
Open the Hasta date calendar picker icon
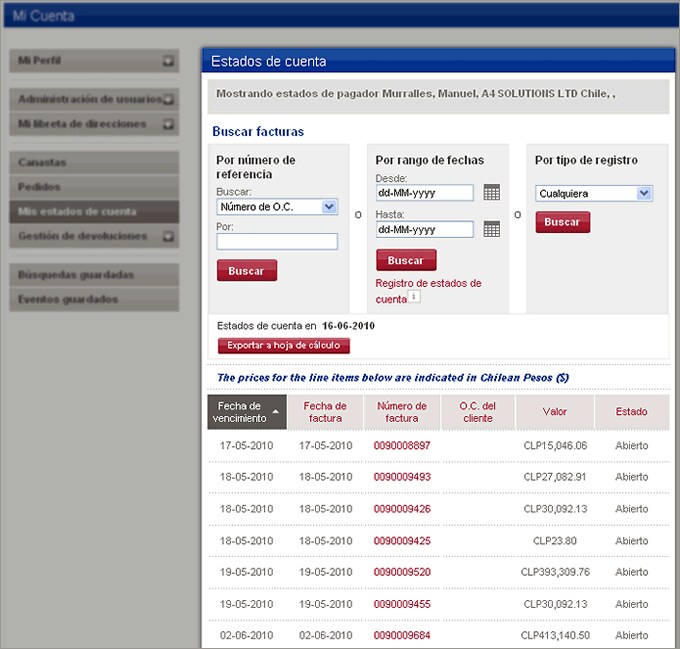pos(491,229)
